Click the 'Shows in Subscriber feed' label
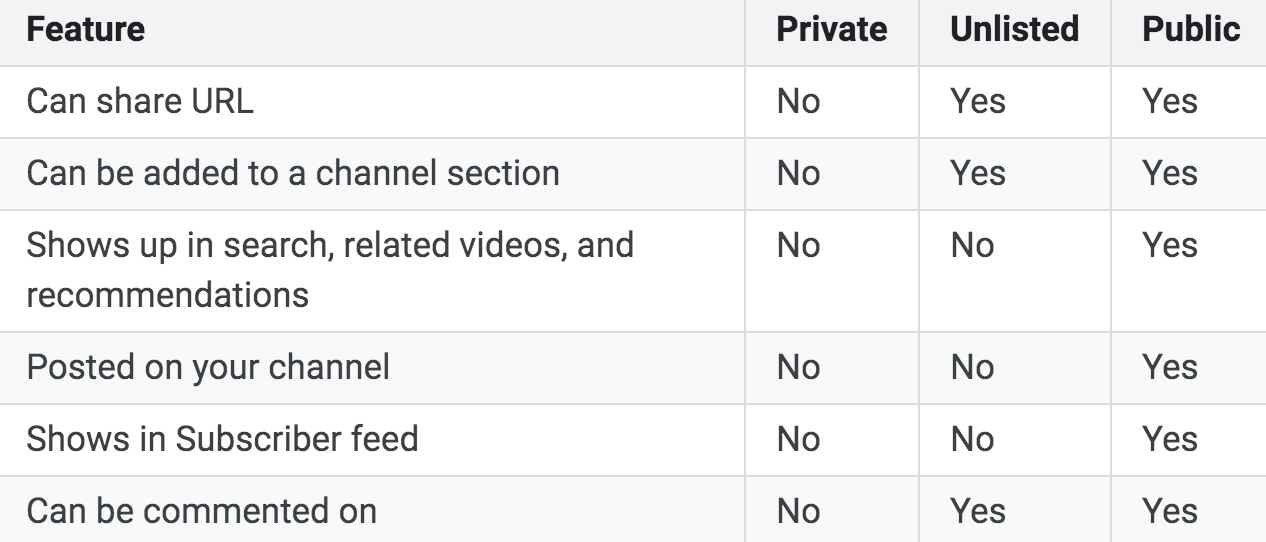This screenshot has width=1266, height=542. (222, 439)
